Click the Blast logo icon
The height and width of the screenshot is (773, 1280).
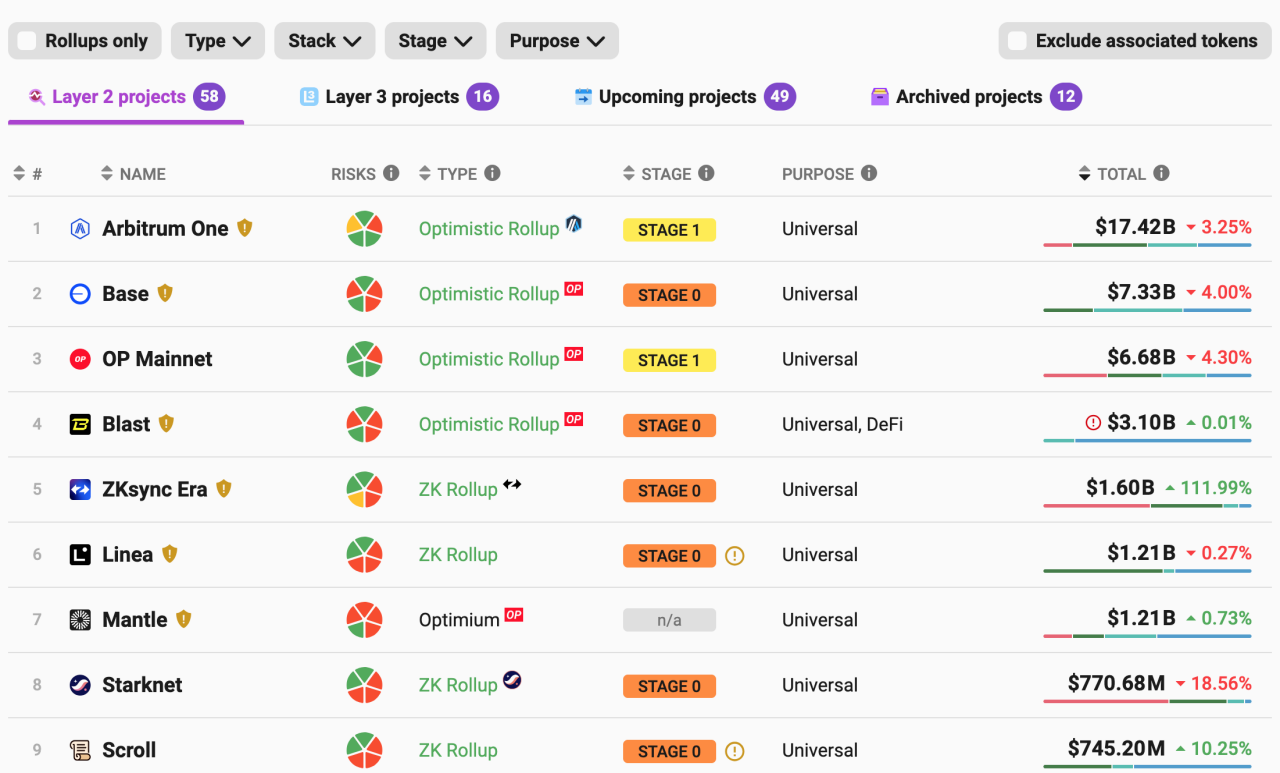click(x=80, y=424)
